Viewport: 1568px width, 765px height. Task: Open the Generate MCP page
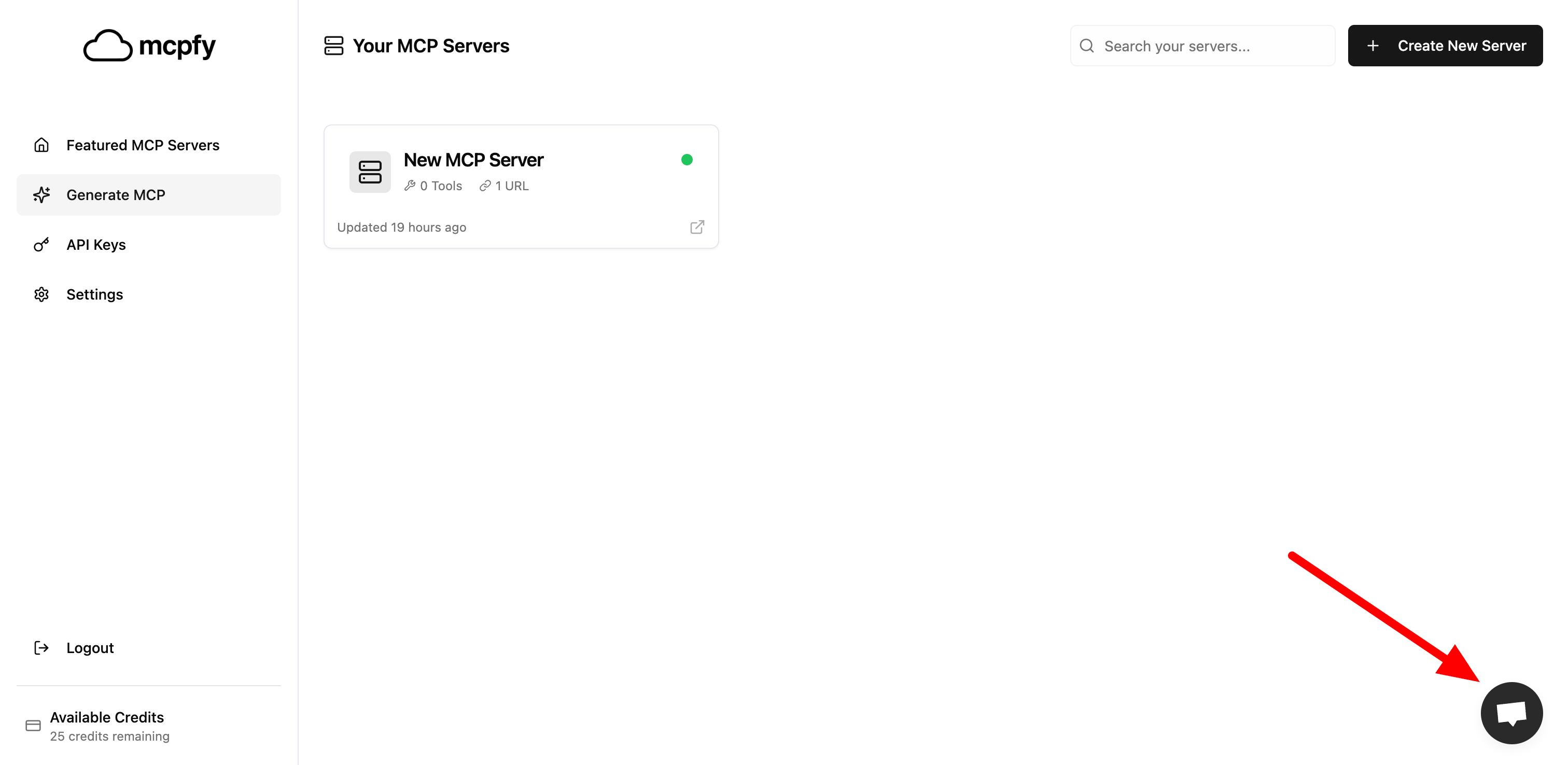click(x=116, y=195)
